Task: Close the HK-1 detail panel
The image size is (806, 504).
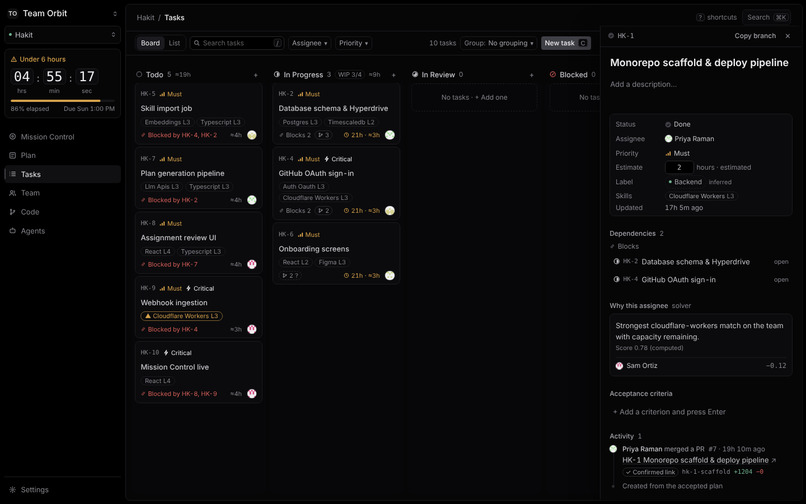Action: click(x=788, y=36)
